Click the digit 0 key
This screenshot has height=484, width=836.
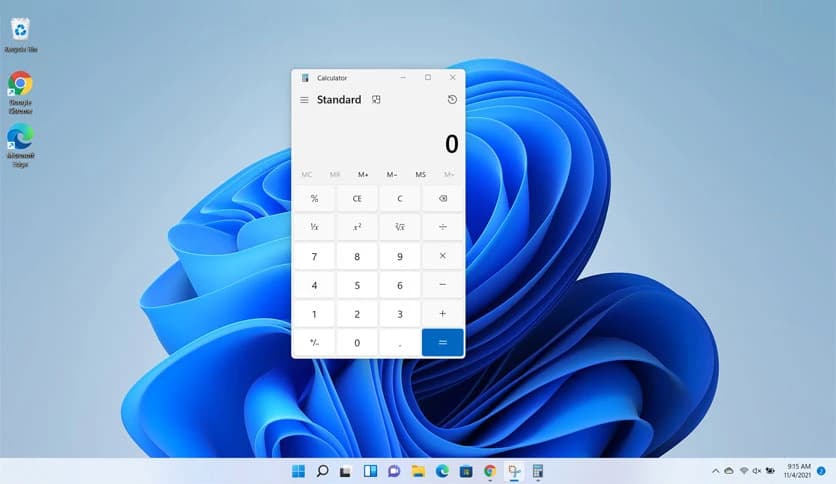click(357, 342)
